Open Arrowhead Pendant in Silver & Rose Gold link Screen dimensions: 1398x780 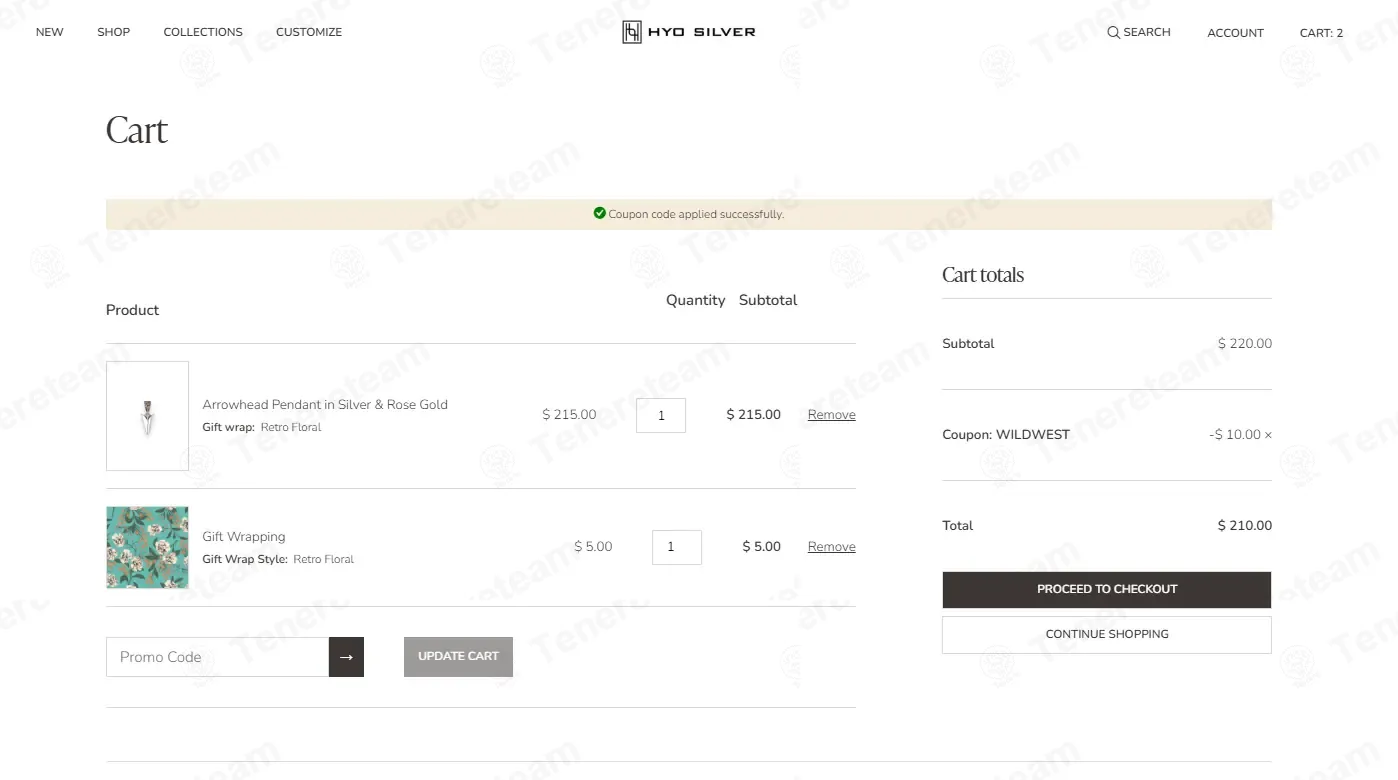(x=325, y=405)
